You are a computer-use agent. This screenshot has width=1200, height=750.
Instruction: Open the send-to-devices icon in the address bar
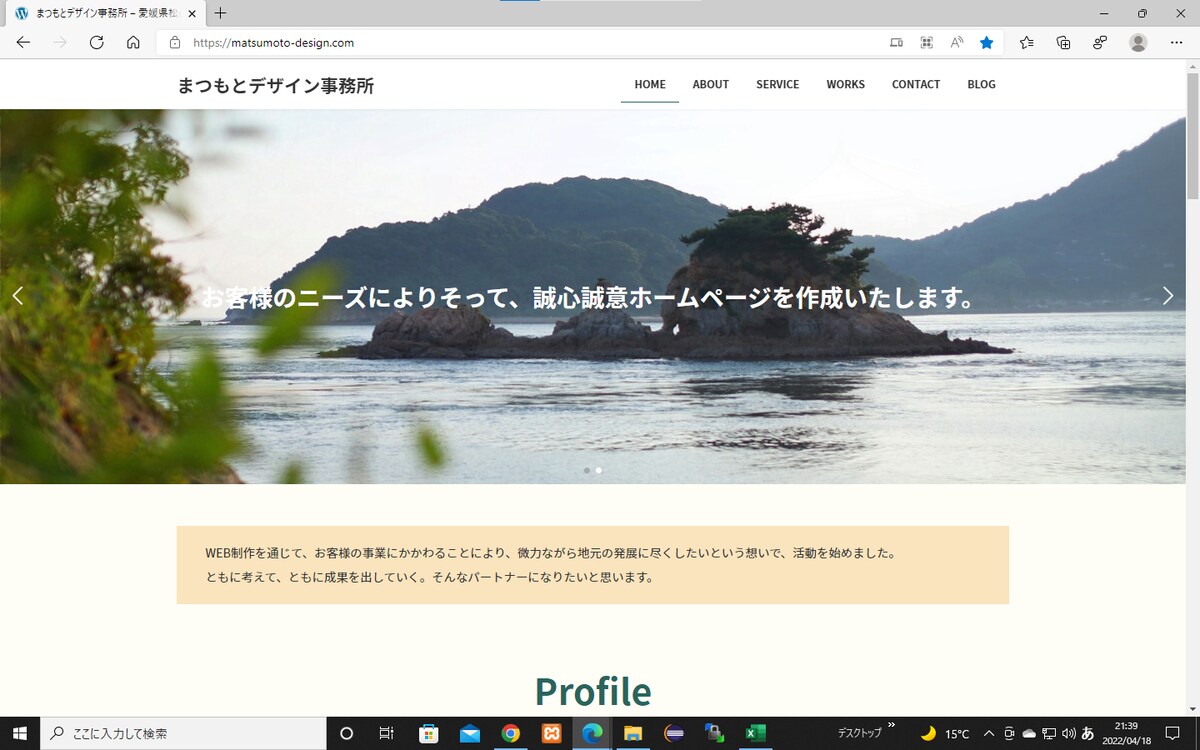click(896, 43)
